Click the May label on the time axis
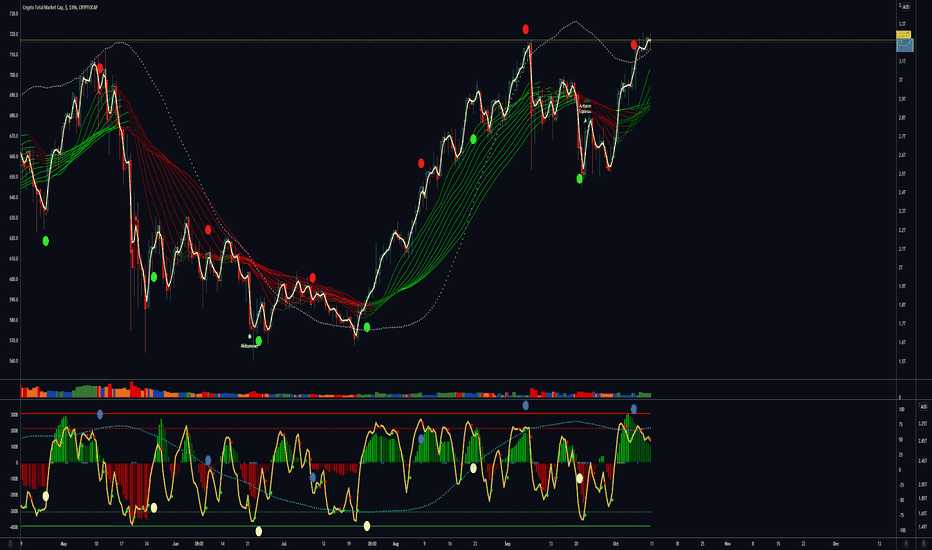932x550 pixels. coord(64,543)
